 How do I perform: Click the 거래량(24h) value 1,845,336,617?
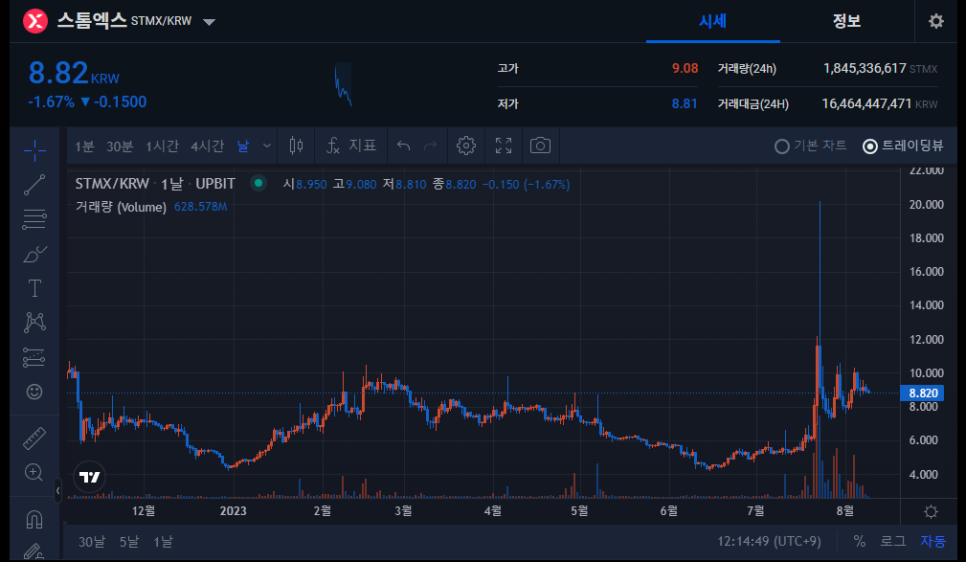click(865, 68)
